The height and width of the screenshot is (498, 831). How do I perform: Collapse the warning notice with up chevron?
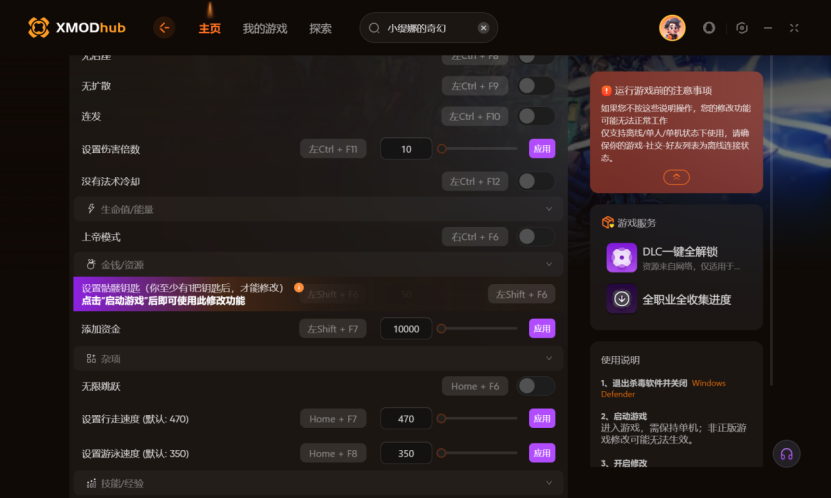pos(676,177)
